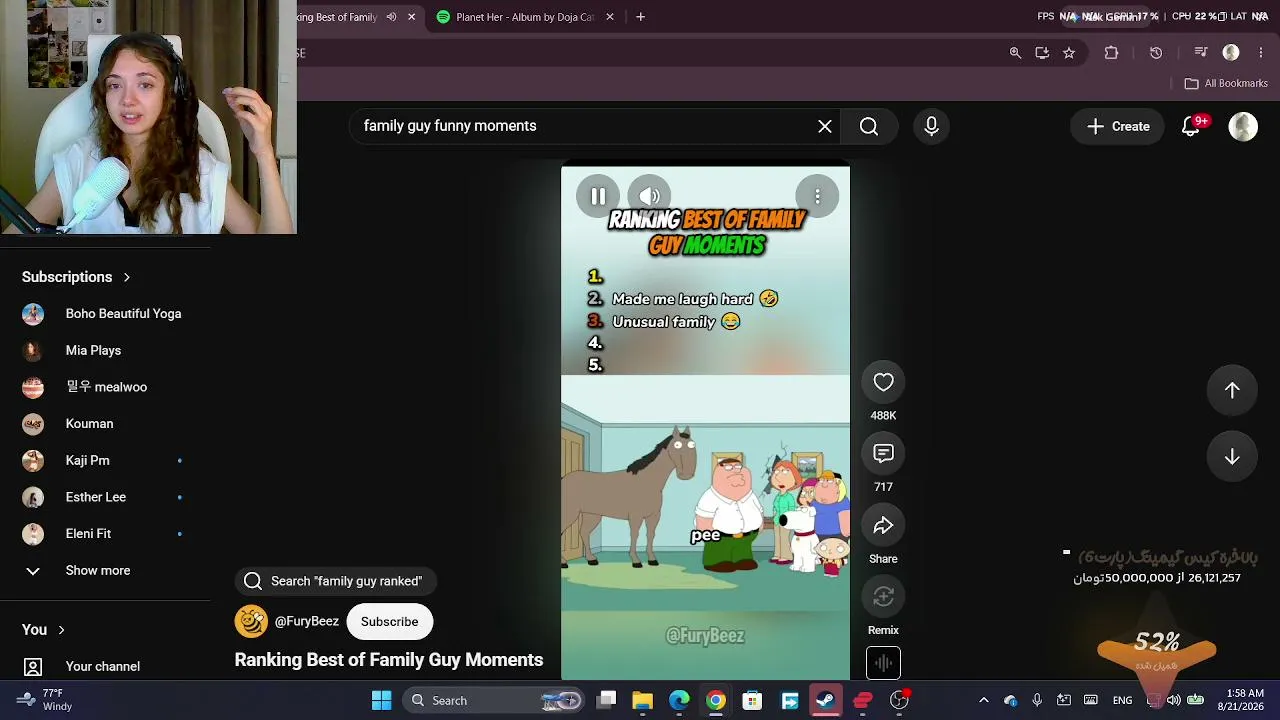Open the Shorts three-dot options menu
This screenshot has height=720, width=1280.
coord(817,196)
